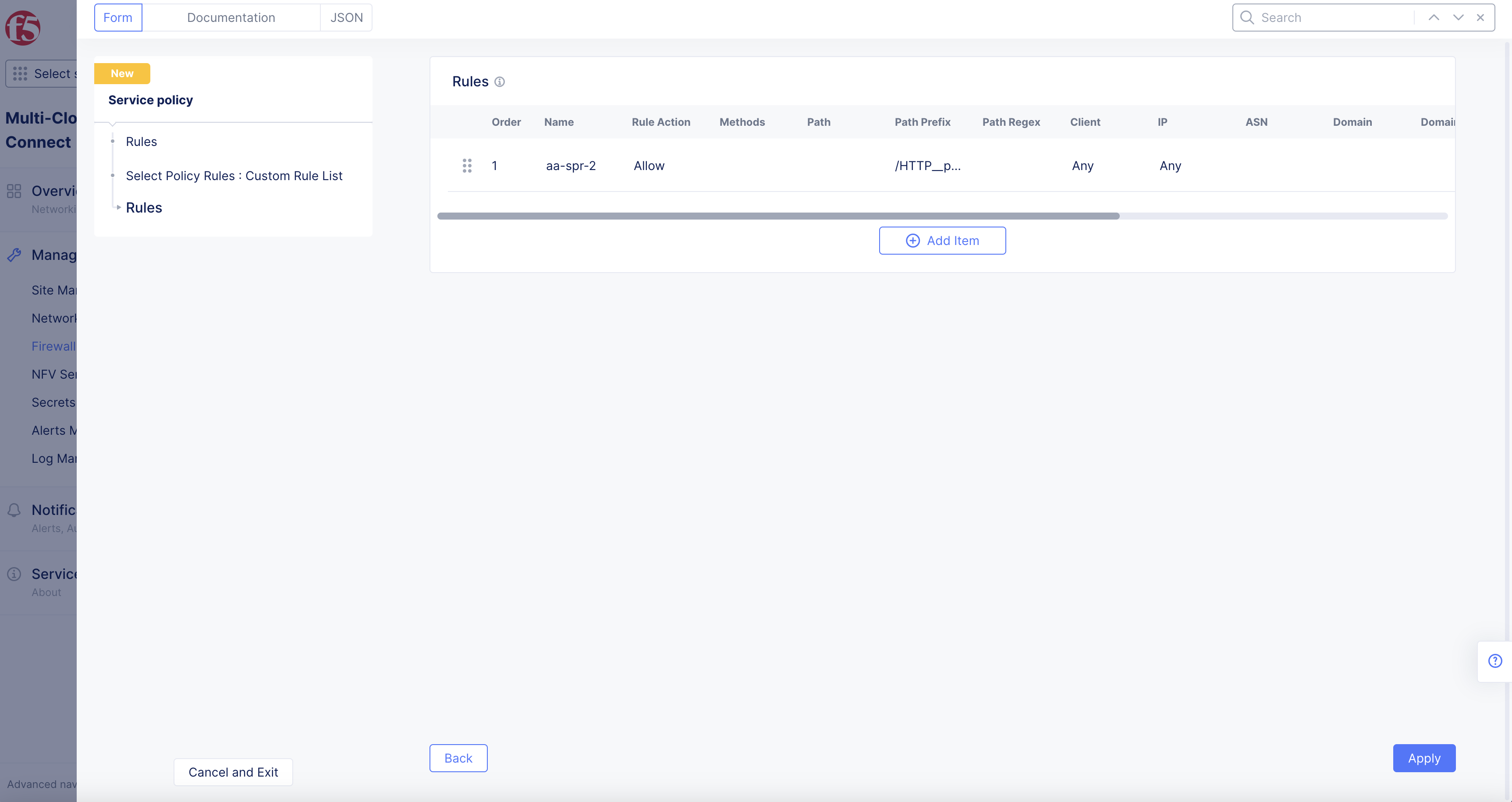Click the horizontal scrollbar of the Rules table
The image size is (1512, 802).
778,216
